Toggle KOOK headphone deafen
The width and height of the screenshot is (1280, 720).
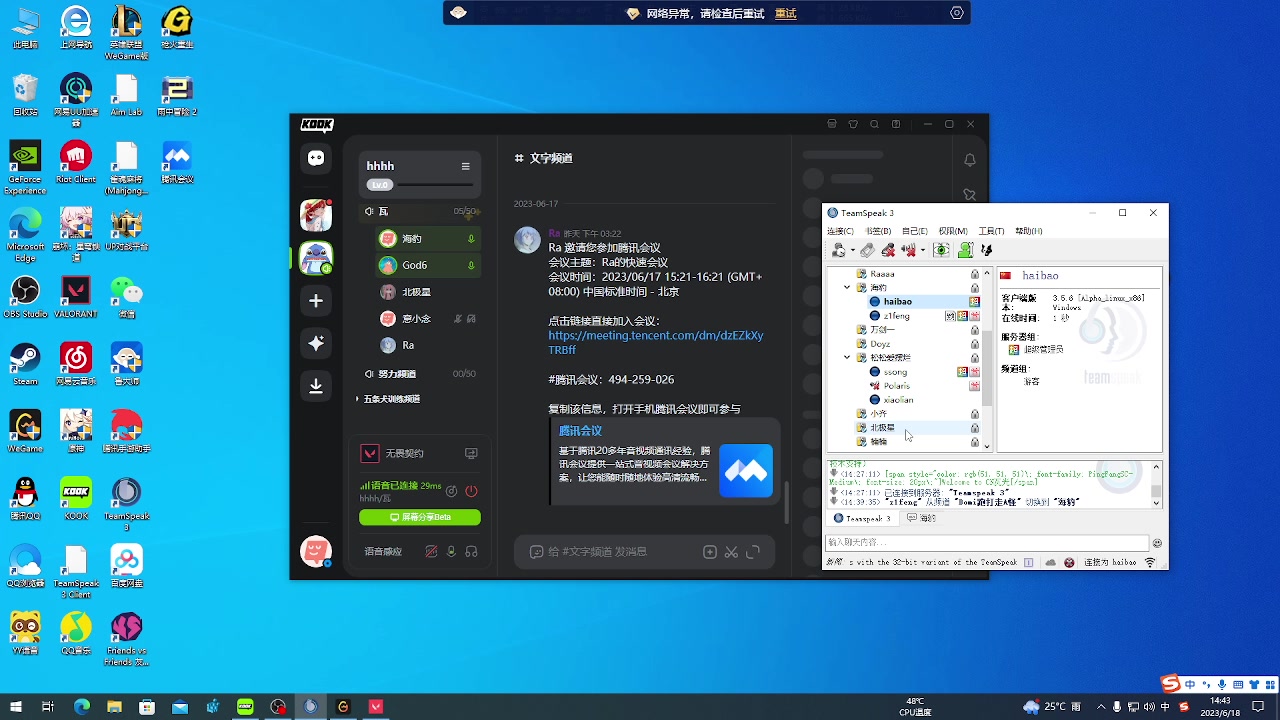coord(471,551)
